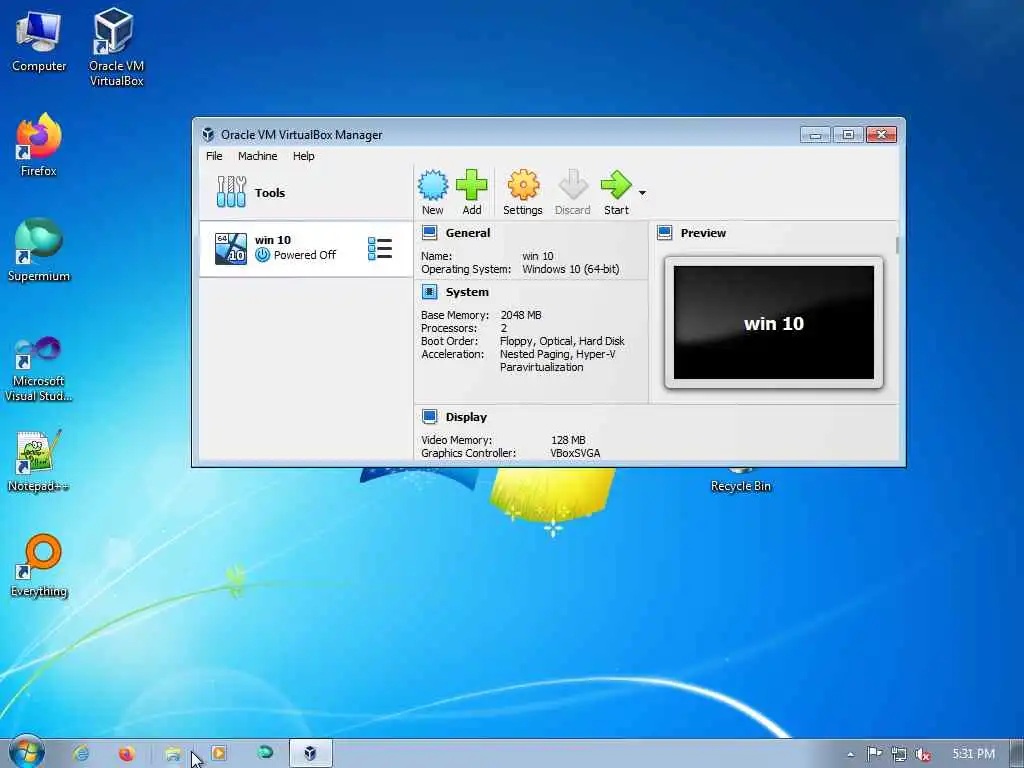
Task: Click the Recycle Bin desktop icon
Action: [741, 481]
